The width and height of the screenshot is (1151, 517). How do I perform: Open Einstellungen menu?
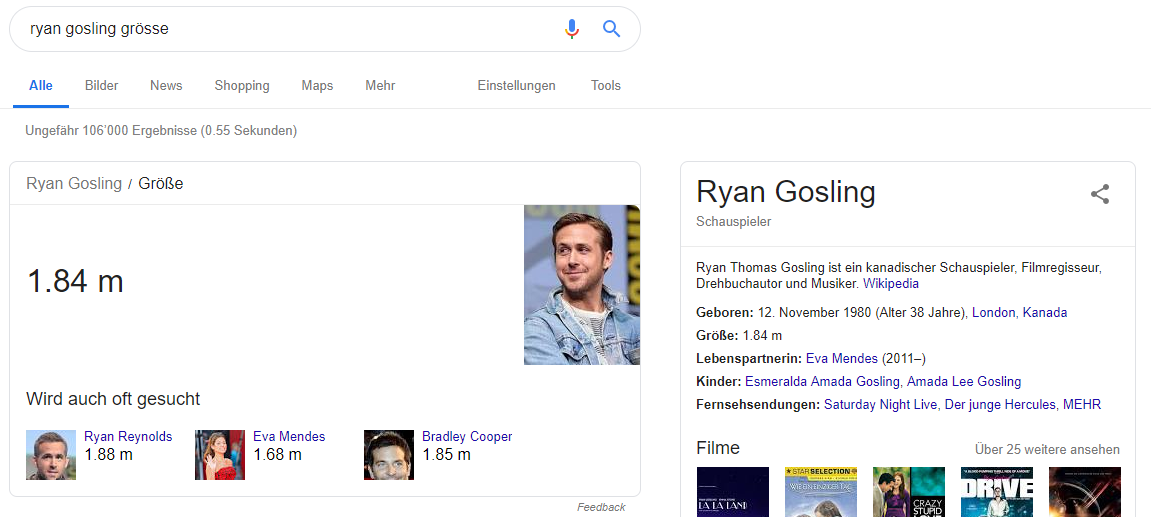(516, 86)
